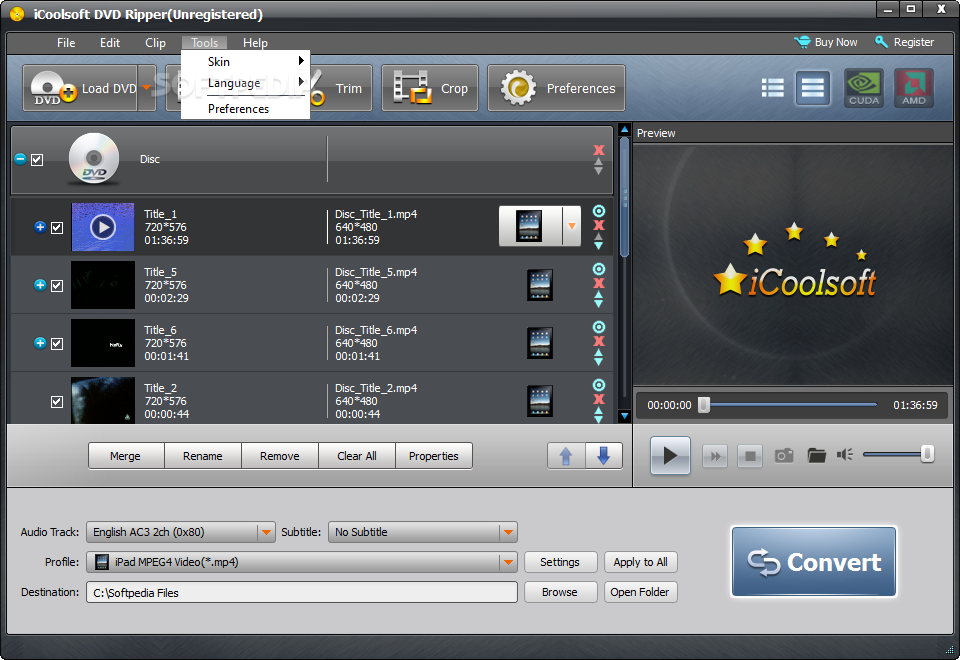Click the fast forward preview button

tap(715, 456)
